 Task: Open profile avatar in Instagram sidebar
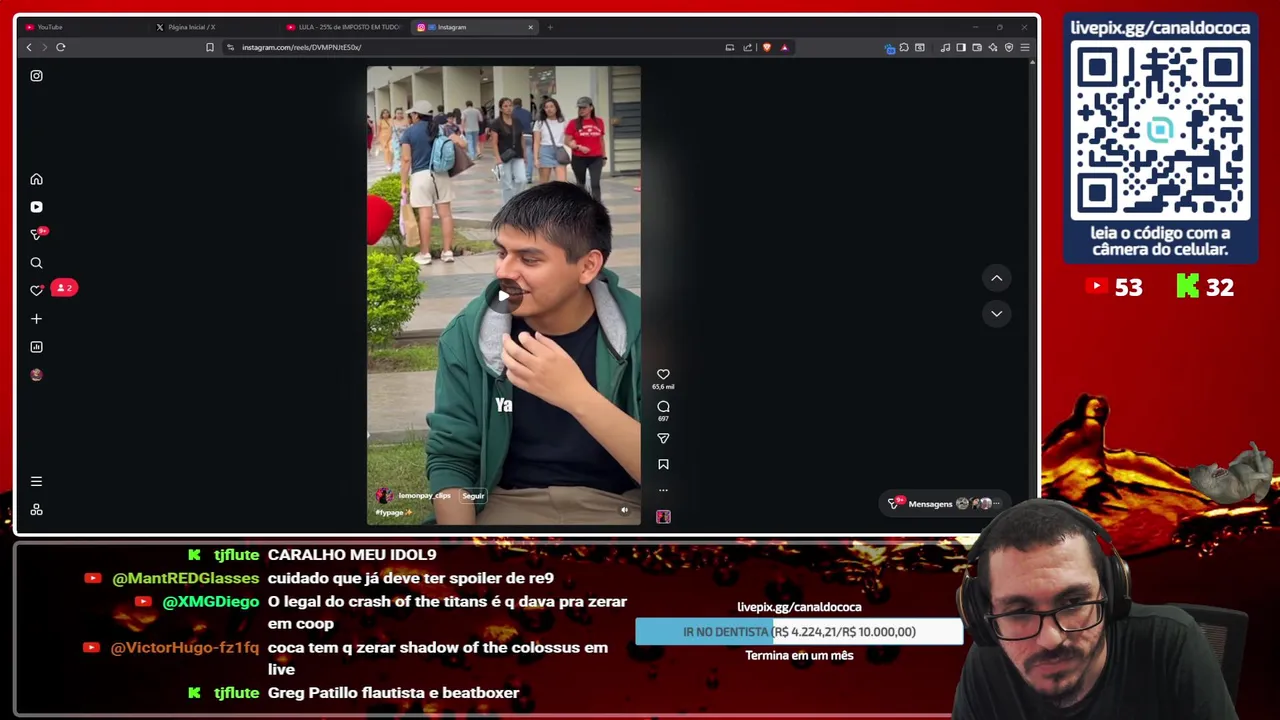[36, 375]
